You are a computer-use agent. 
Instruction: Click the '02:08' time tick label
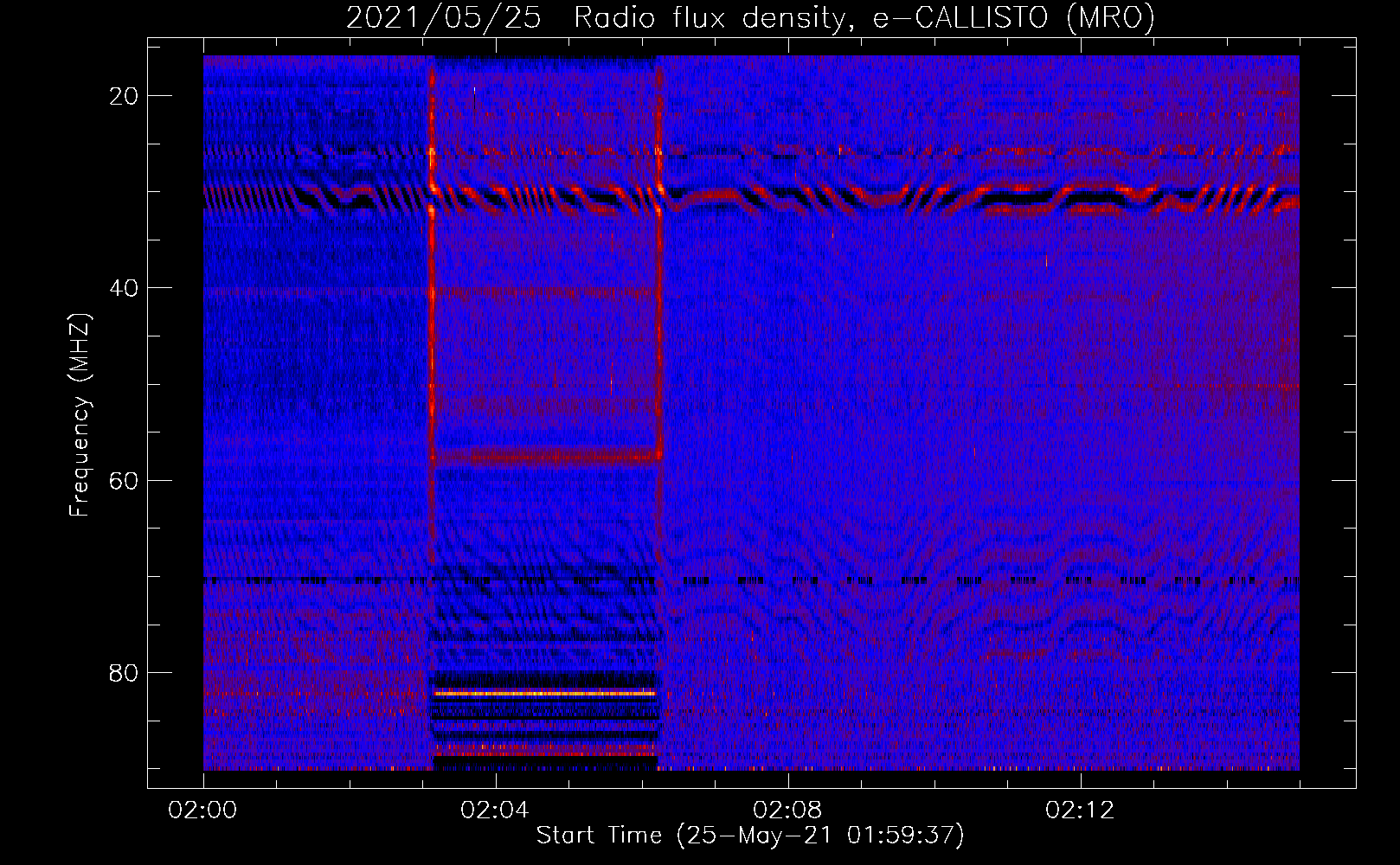[x=787, y=811]
